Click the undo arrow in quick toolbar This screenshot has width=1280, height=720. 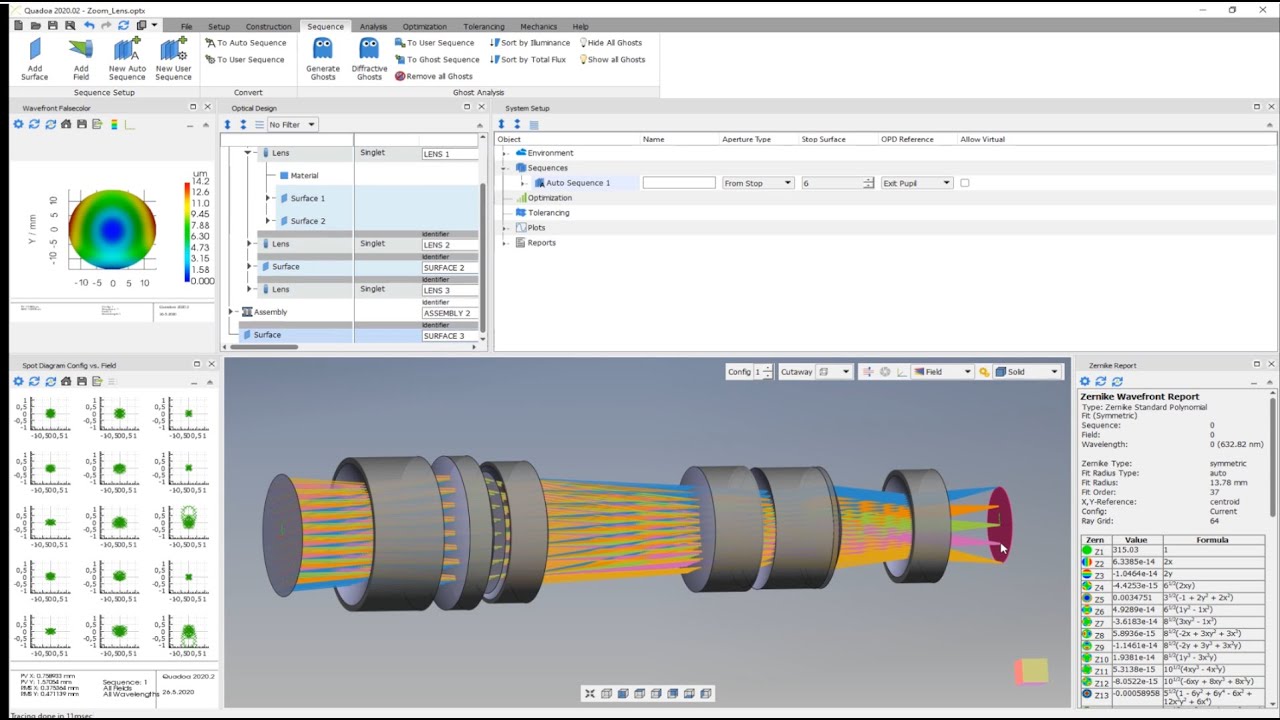coord(89,25)
